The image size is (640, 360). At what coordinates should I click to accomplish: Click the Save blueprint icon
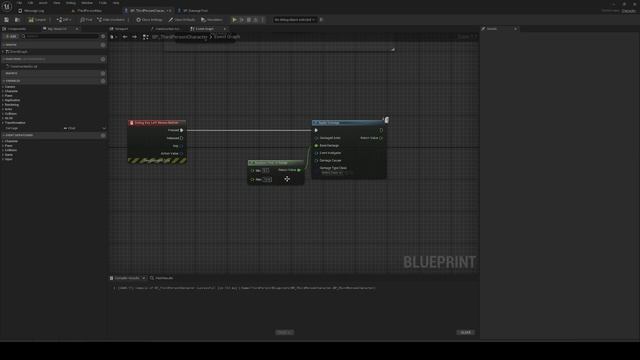(7, 20)
